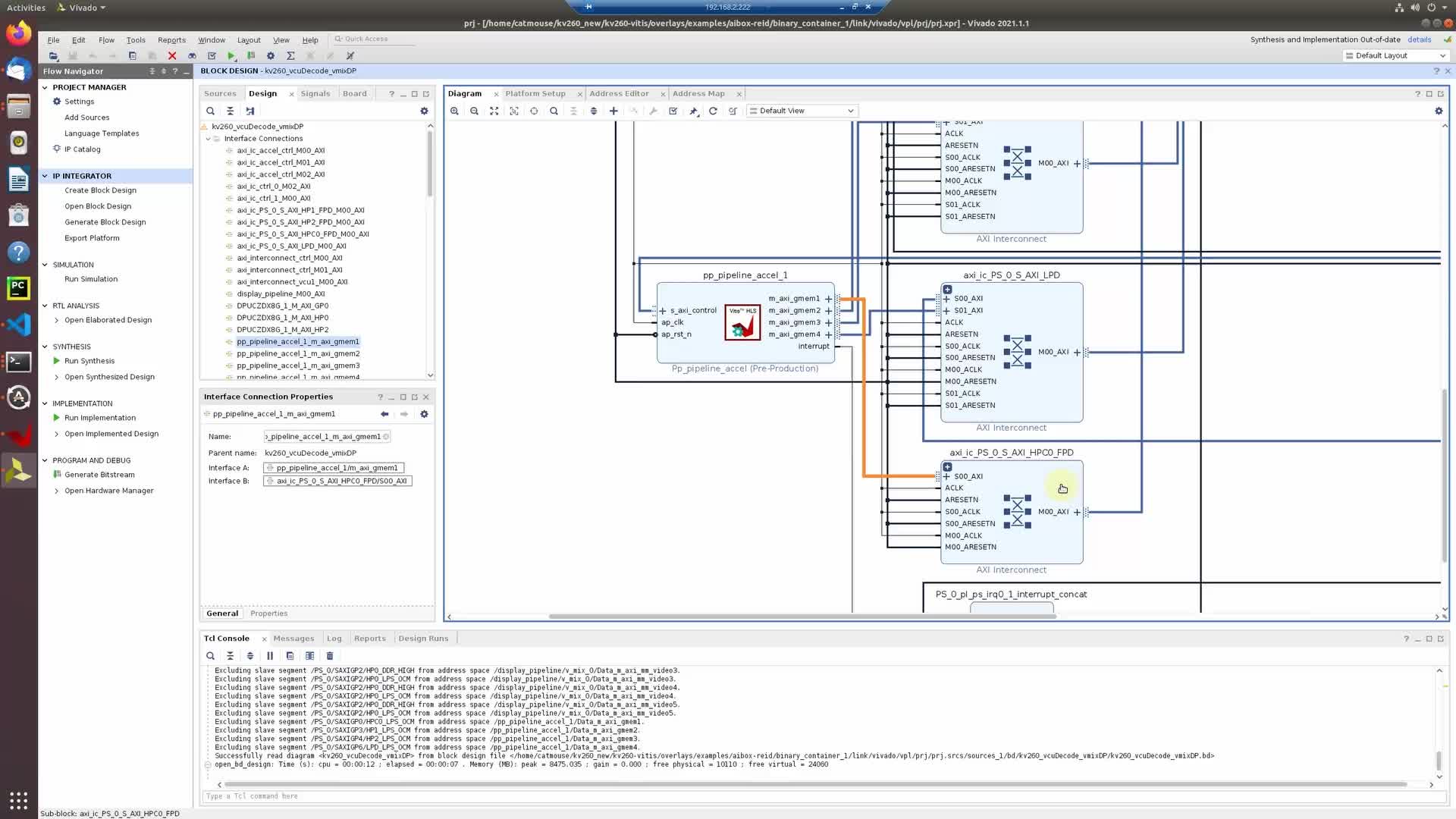
Task: Switch to the Sources tab
Action: pos(220,93)
